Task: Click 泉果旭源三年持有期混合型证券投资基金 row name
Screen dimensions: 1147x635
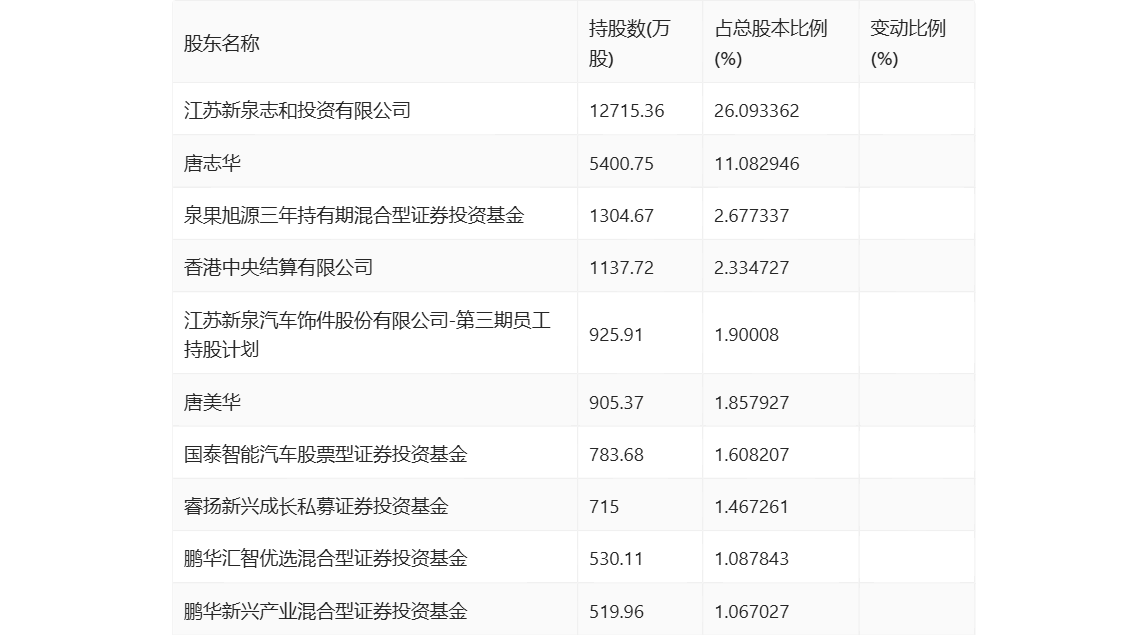Action: pos(354,215)
